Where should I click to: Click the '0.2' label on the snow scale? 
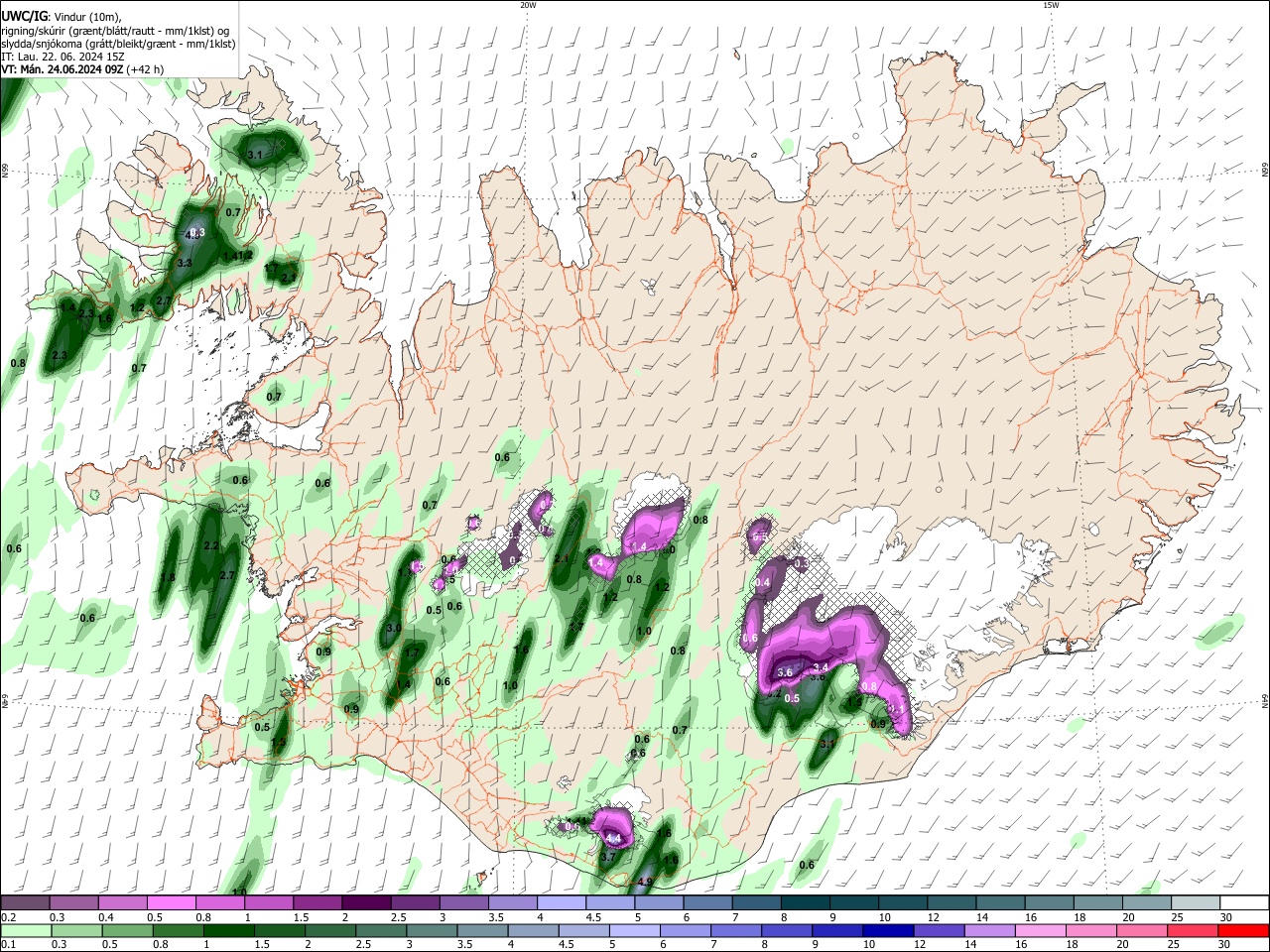[9, 917]
